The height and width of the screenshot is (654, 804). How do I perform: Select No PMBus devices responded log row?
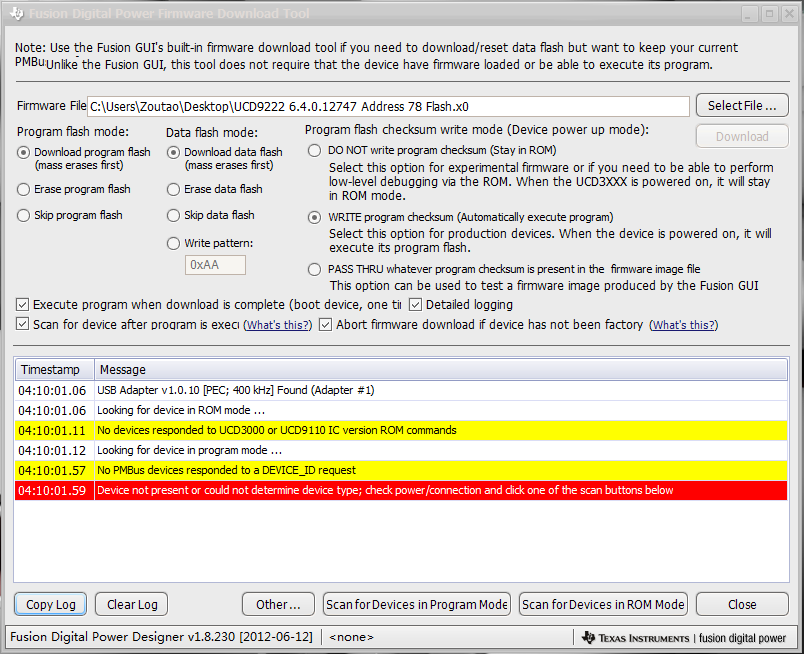(401, 470)
